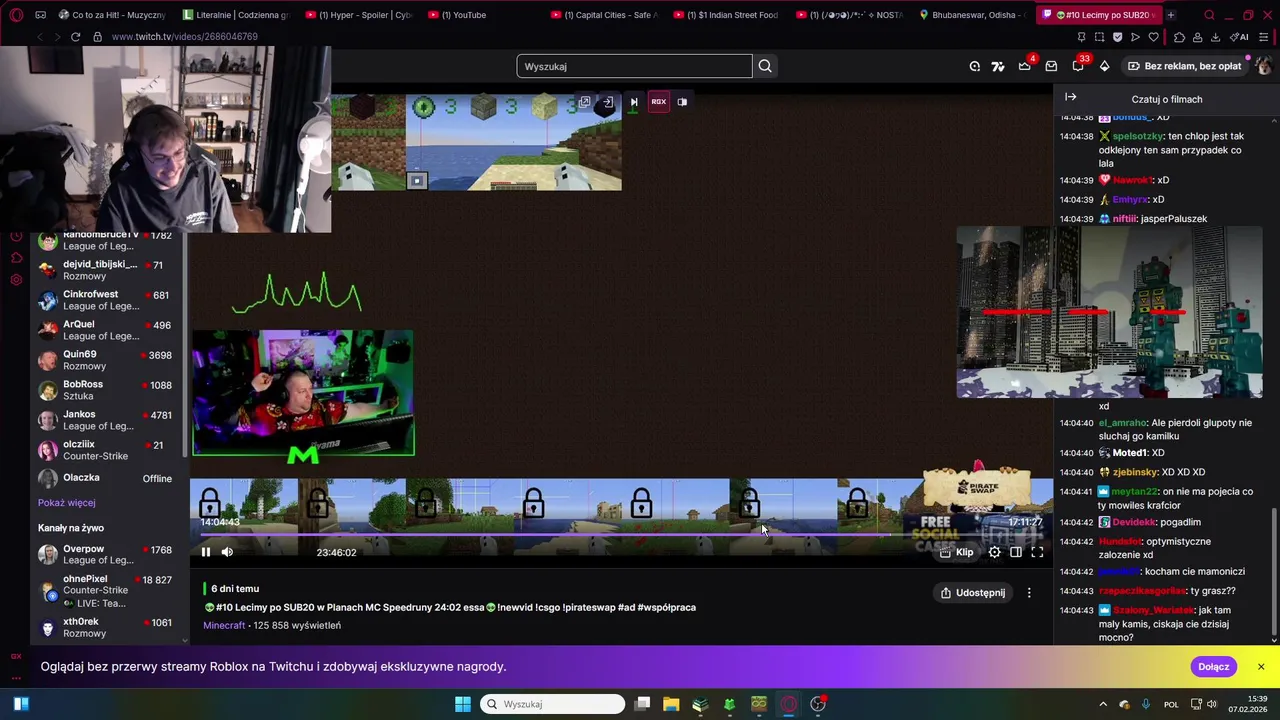
Task: Click microphone tray icon
Action: click(1146, 704)
